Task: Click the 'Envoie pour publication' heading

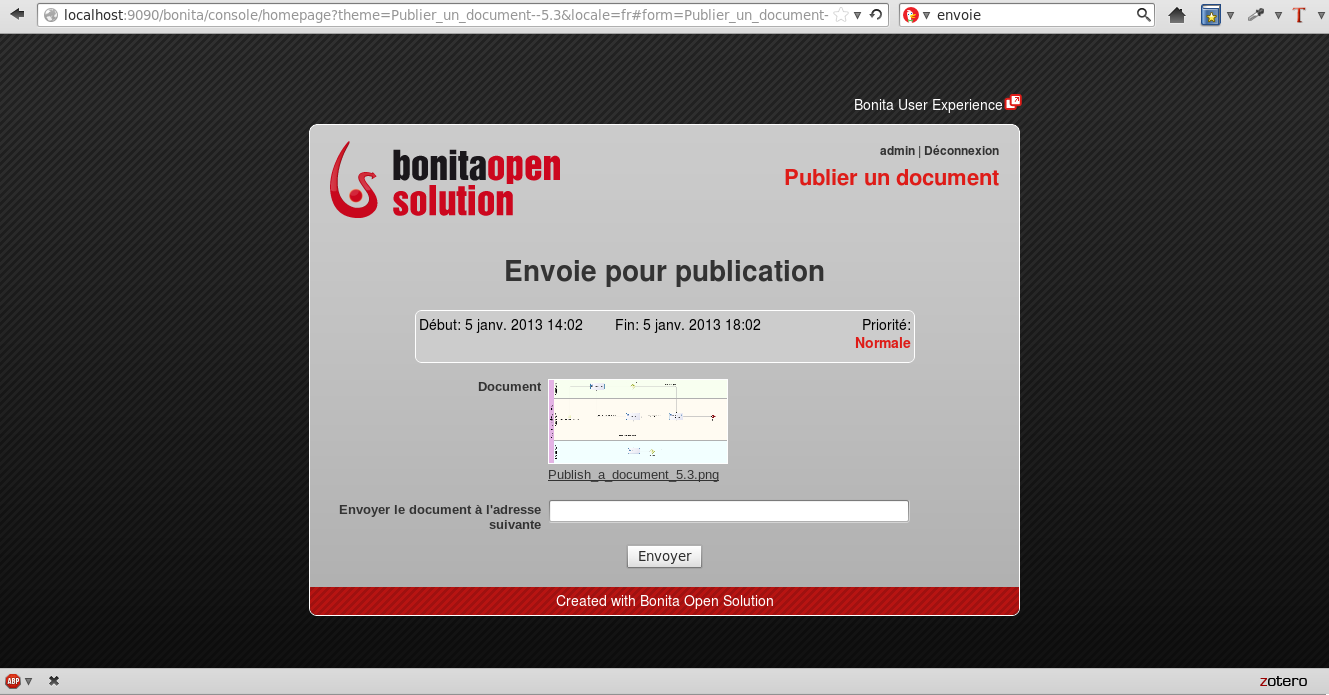Action: click(x=664, y=271)
